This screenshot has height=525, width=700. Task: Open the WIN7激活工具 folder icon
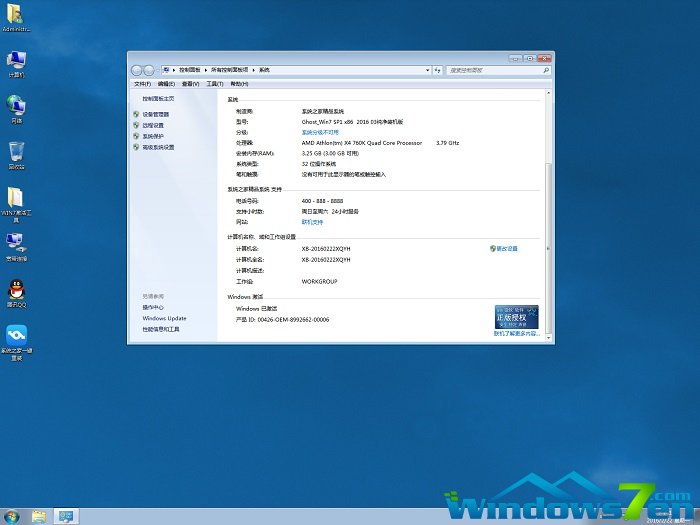tap(16, 204)
